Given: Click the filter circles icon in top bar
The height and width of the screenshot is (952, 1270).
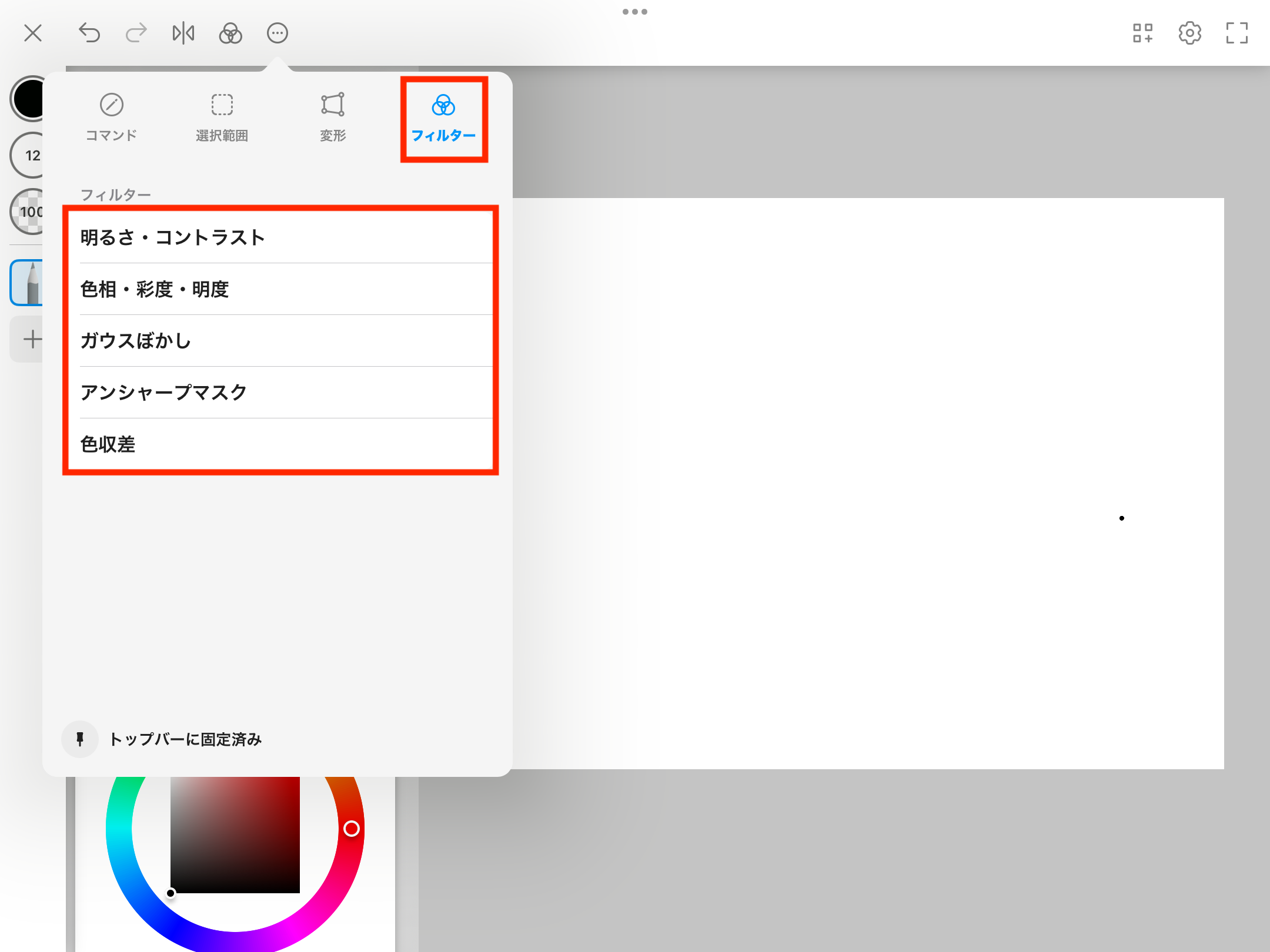Looking at the screenshot, I should pyautogui.click(x=230, y=33).
